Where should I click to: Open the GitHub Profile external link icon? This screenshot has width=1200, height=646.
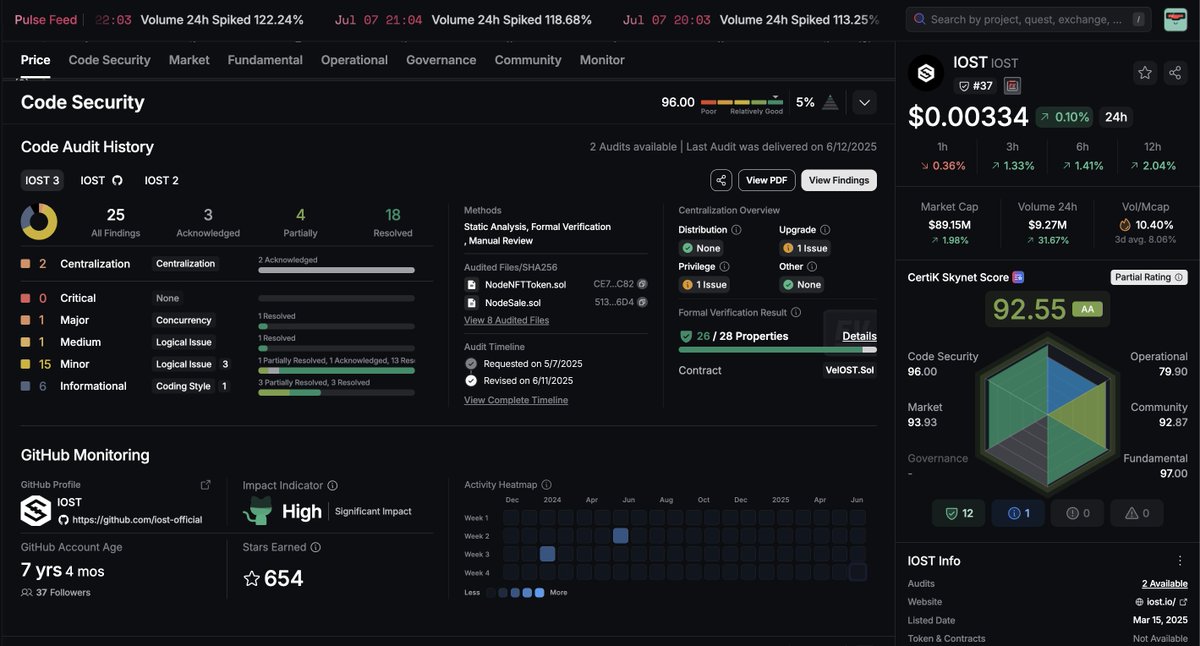[206, 485]
